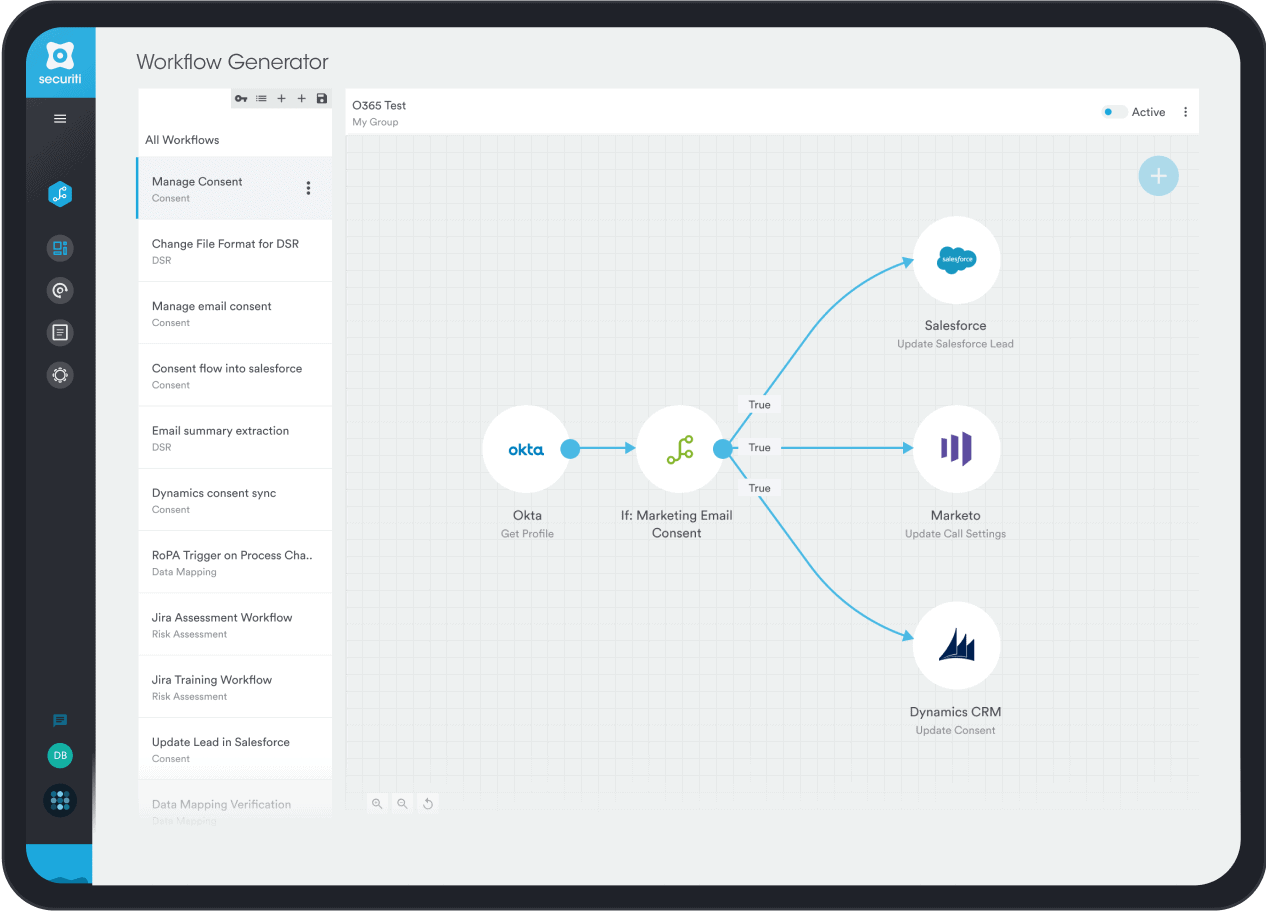Click the plus icon beside the list icon
Viewport: 1266px width, 911px height.
[282, 99]
